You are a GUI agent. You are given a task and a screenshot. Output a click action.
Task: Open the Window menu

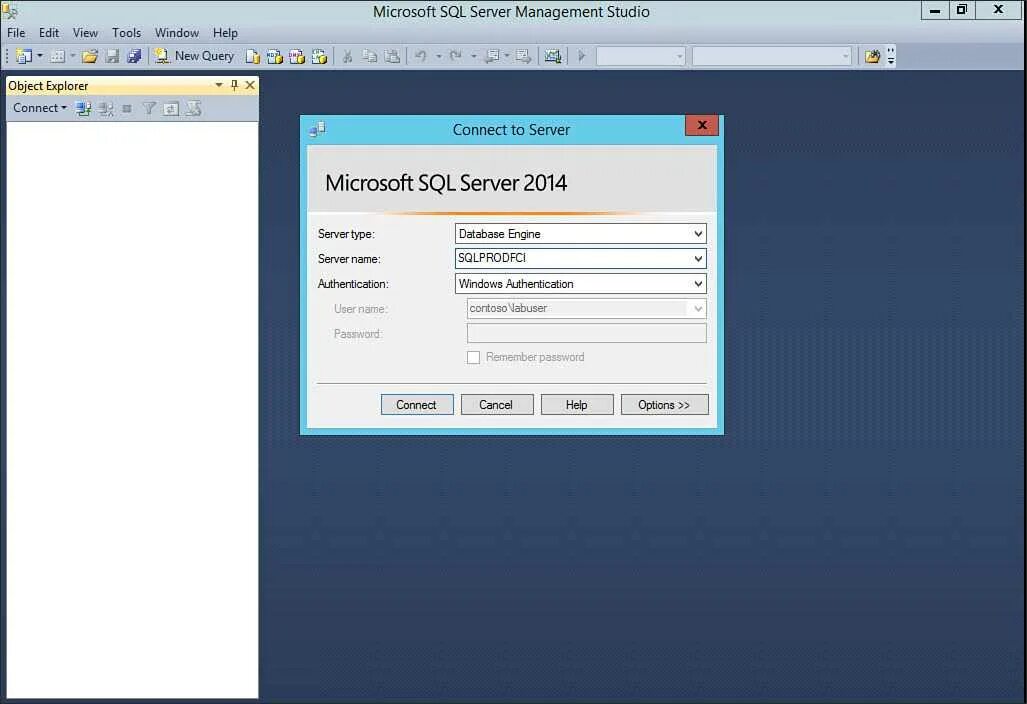tap(177, 33)
